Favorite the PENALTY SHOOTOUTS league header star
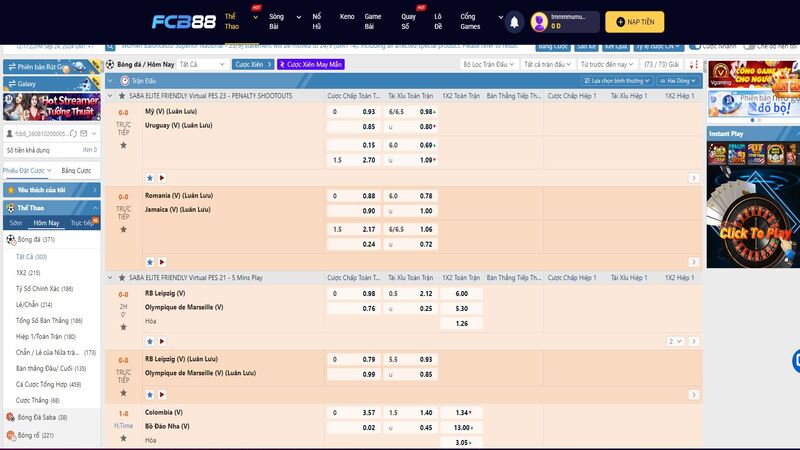This screenshot has height=450, width=800. click(122, 95)
